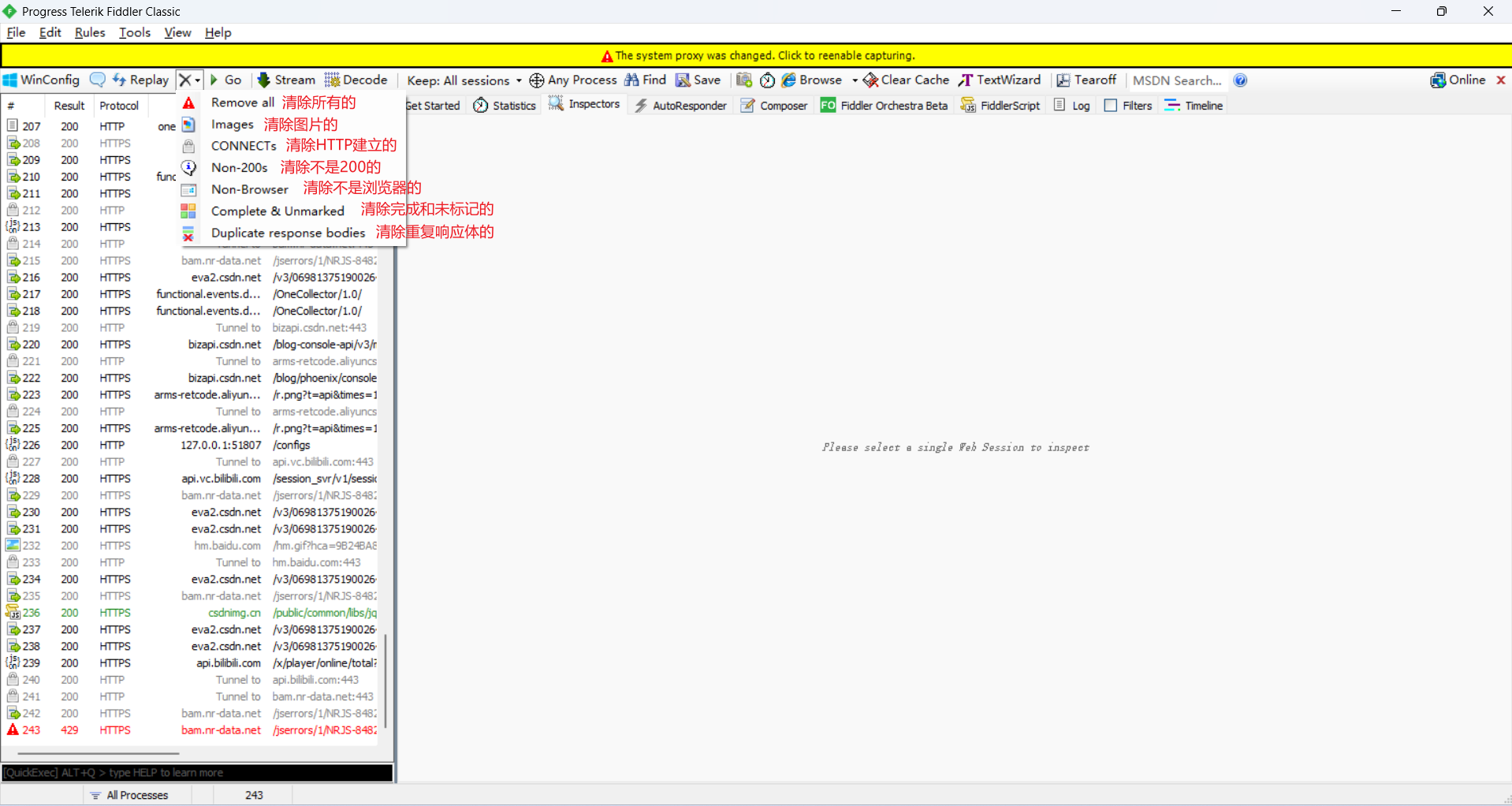This screenshot has width=1512, height=806.
Task: Open the Help menu
Action: [x=218, y=32]
